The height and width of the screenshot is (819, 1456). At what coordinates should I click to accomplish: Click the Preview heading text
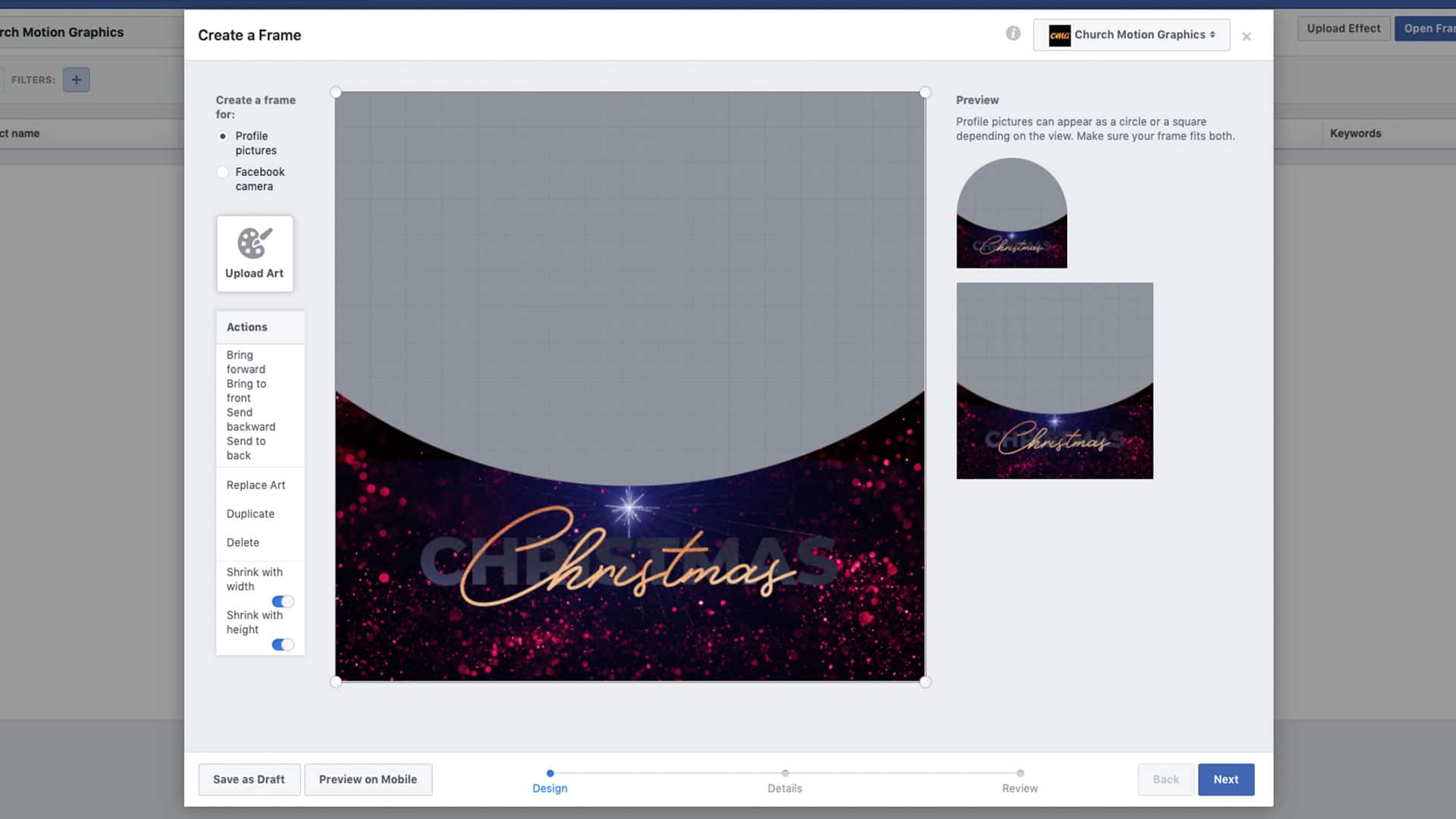977,100
